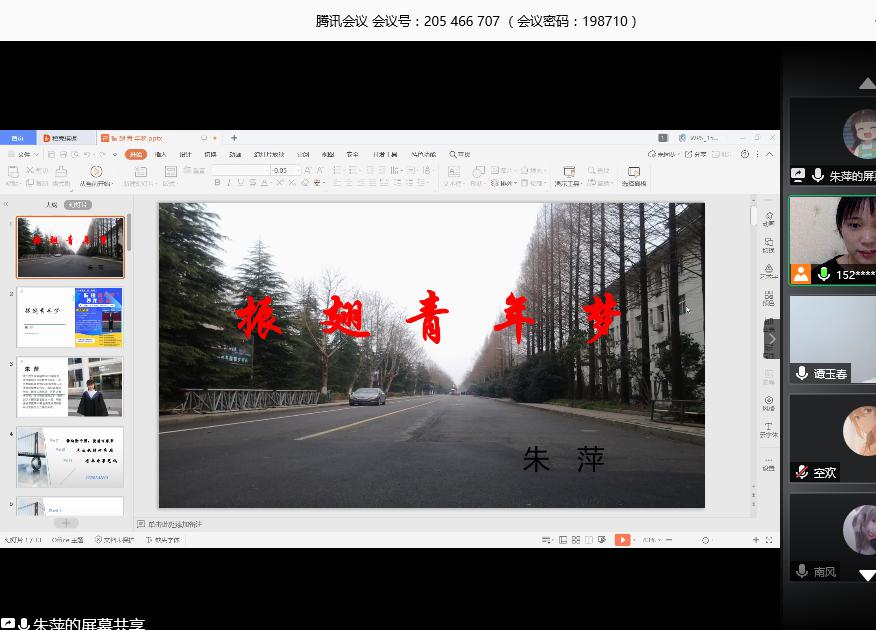The height and width of the screenshot is (630, 876).
Task: Toggle microphone for participant 谭玉春
Action: pos(801,373)
